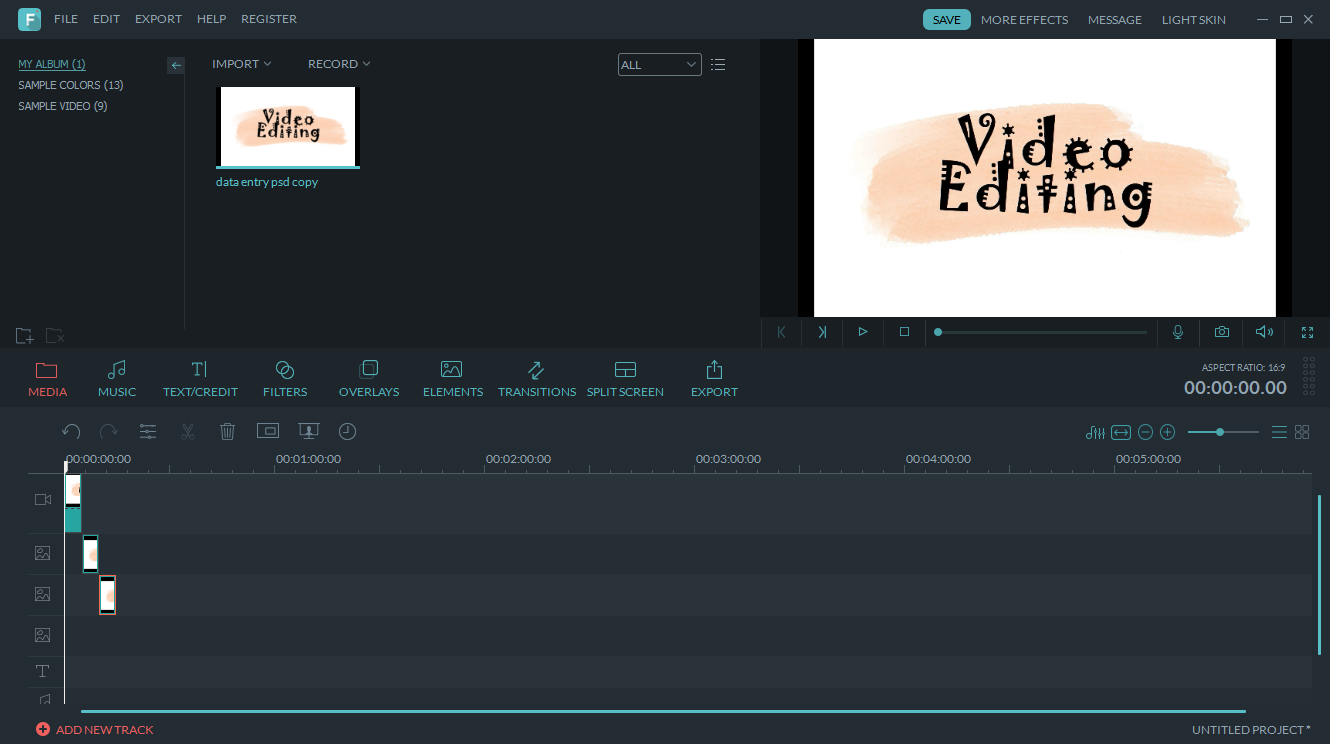Image resolution: width=1330 pixels, height=744 pixels.
Task: Redo the last action
Action: (x=108, y=432)
